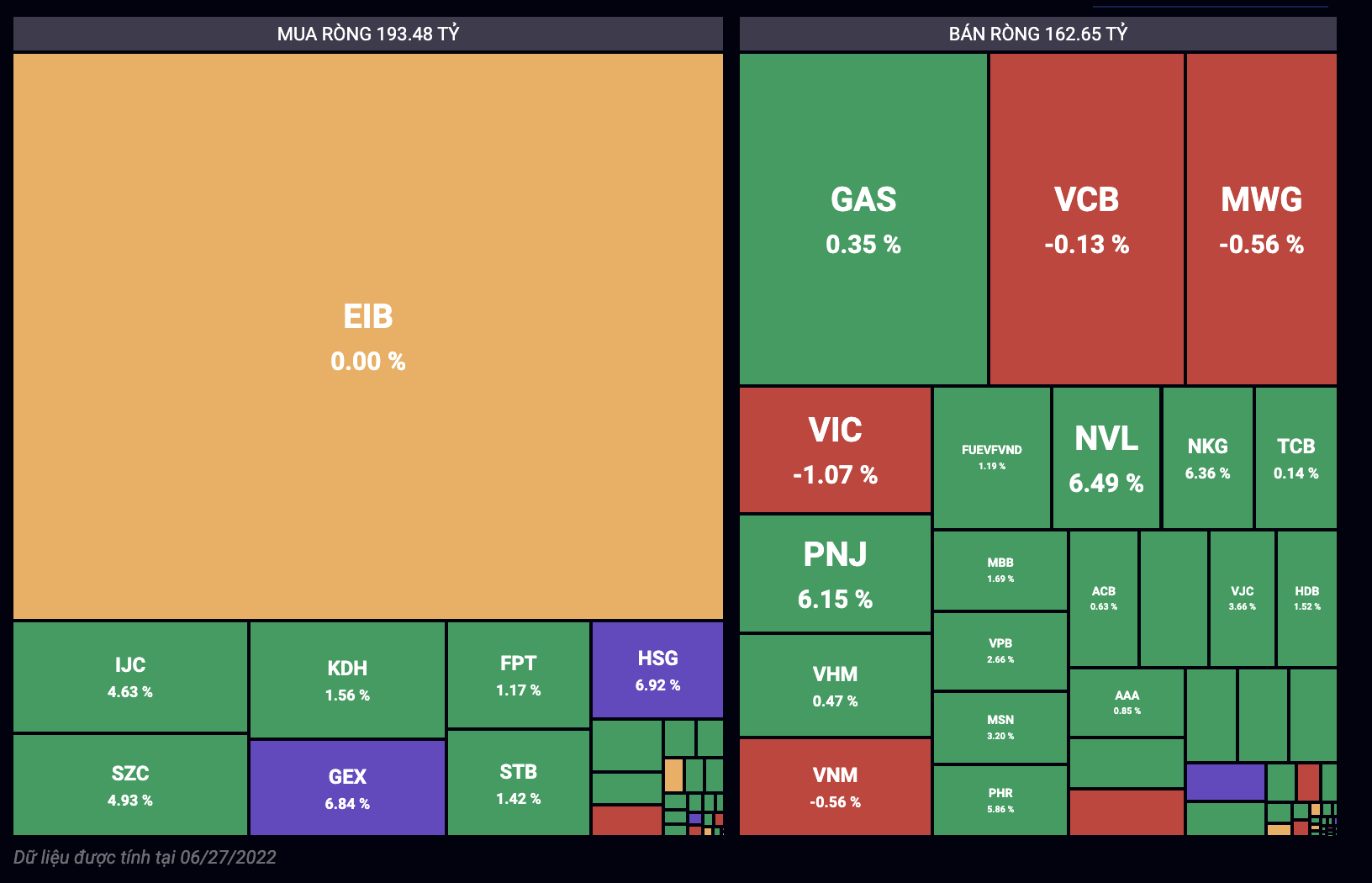Image resolution: width=1372 pixels, height=883 pixels.
Task: Click the purple HSG tile
Action: tap(657, 670)
